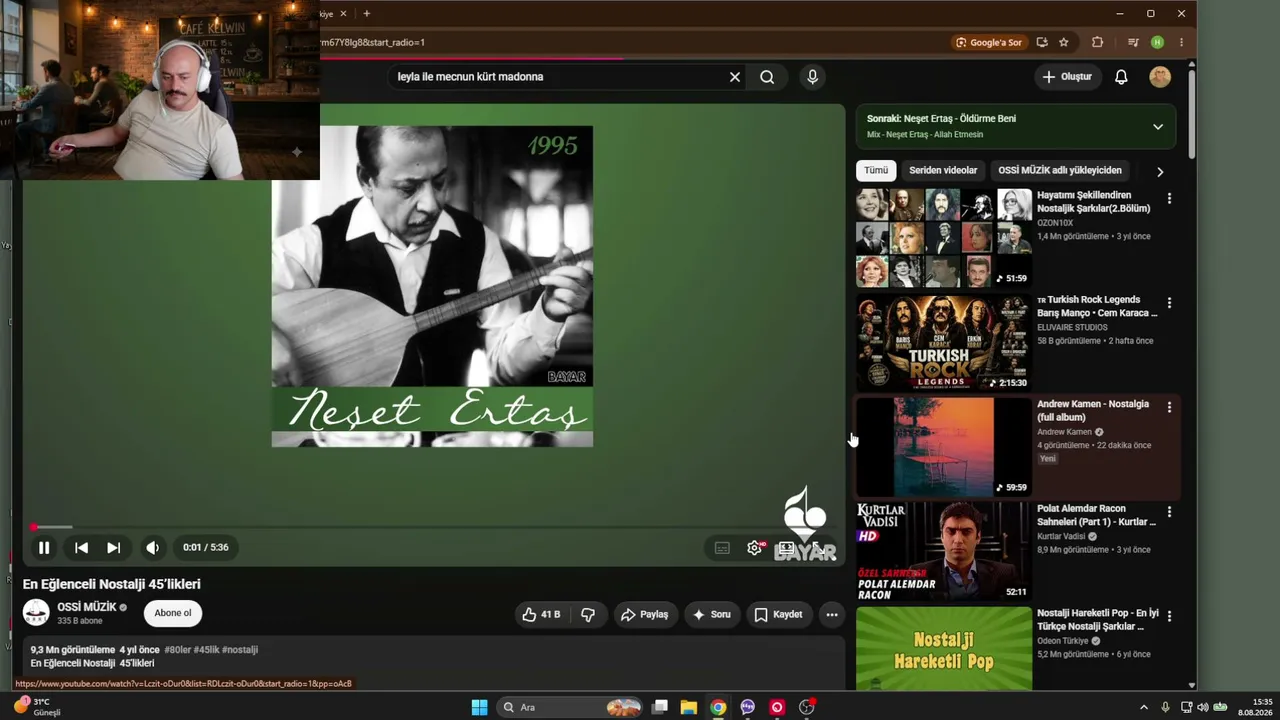The image size is (1280, 720).
Task: Dislike the video with thumbs down
Action: point(588,615)
